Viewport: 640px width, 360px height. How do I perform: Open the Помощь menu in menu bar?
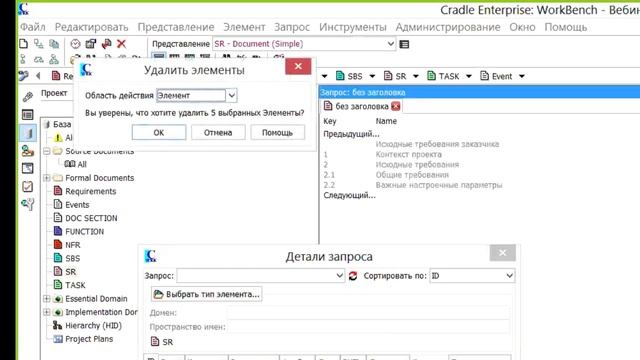[566, 27]
